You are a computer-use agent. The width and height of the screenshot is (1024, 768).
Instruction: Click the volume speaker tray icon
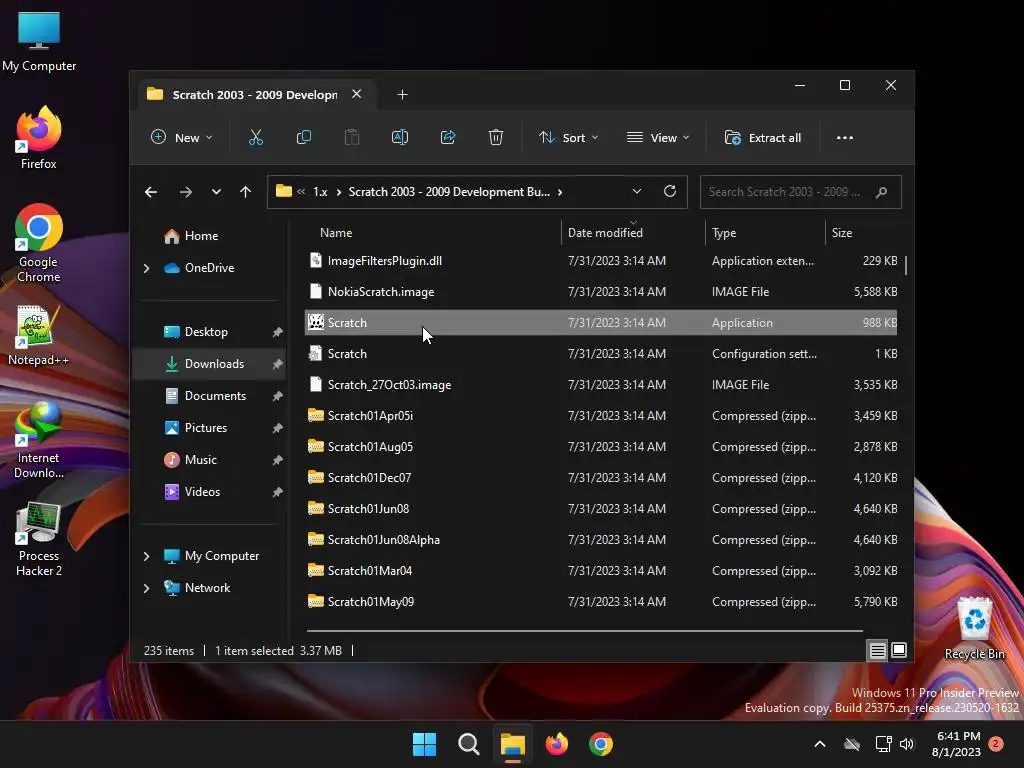pos(906,744)
